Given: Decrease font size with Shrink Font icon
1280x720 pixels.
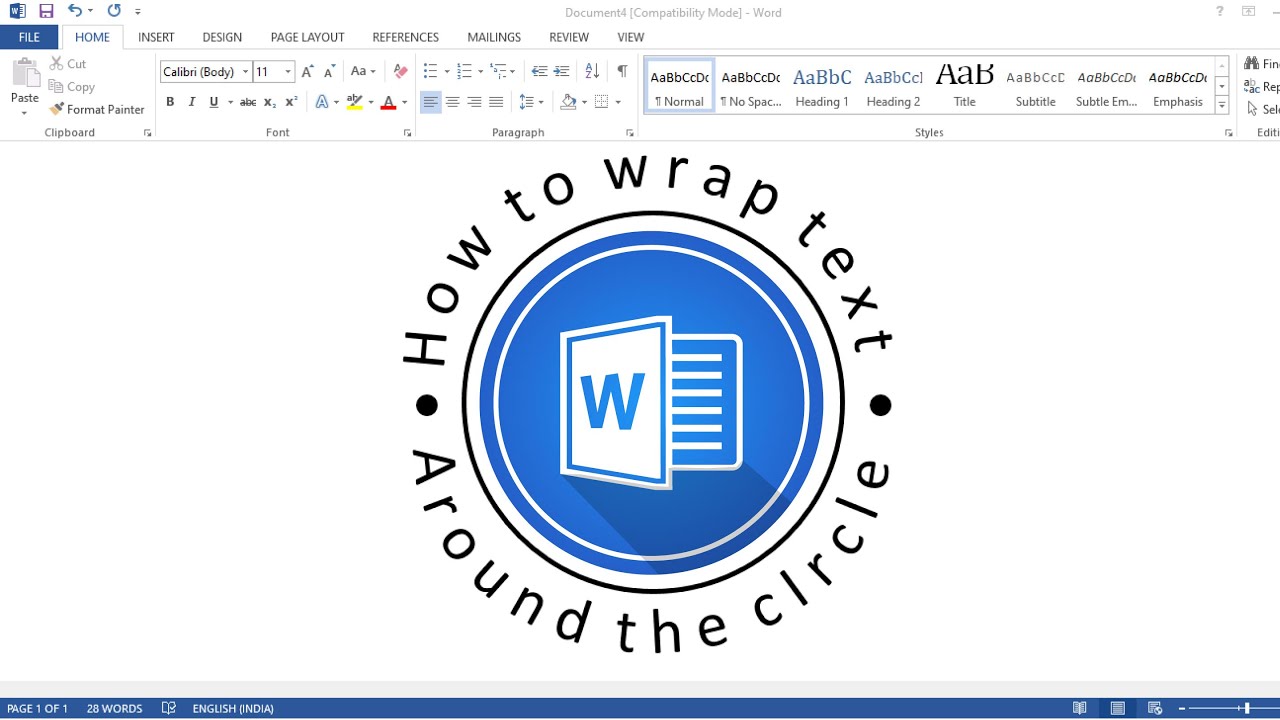Looking at the screenshot, I should pyautogui.click(x=329, y=72).
